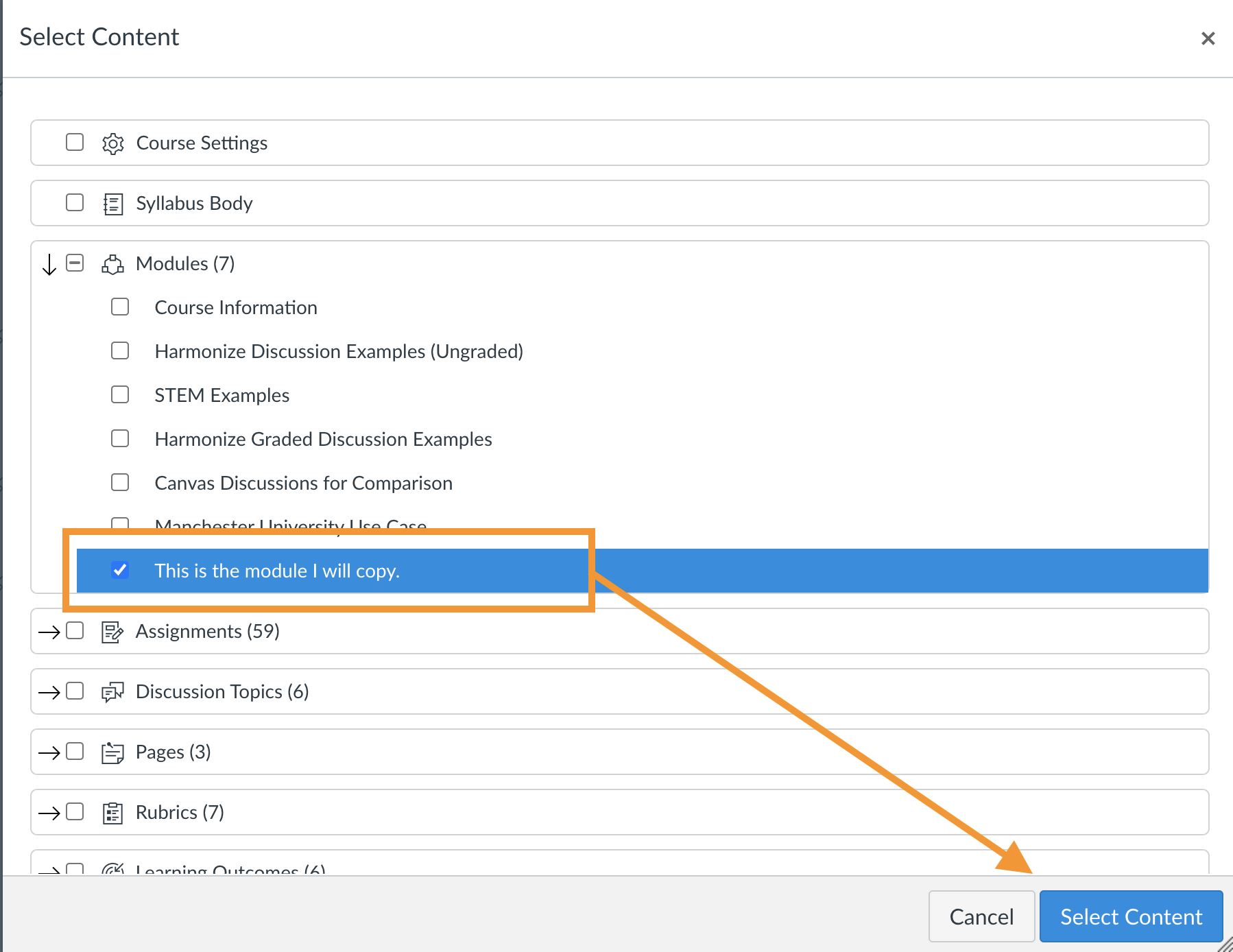Screen dimensions: 1233x952
Task: Select Canvas Discussions for Comparison item
Action: tap(303, 483)
